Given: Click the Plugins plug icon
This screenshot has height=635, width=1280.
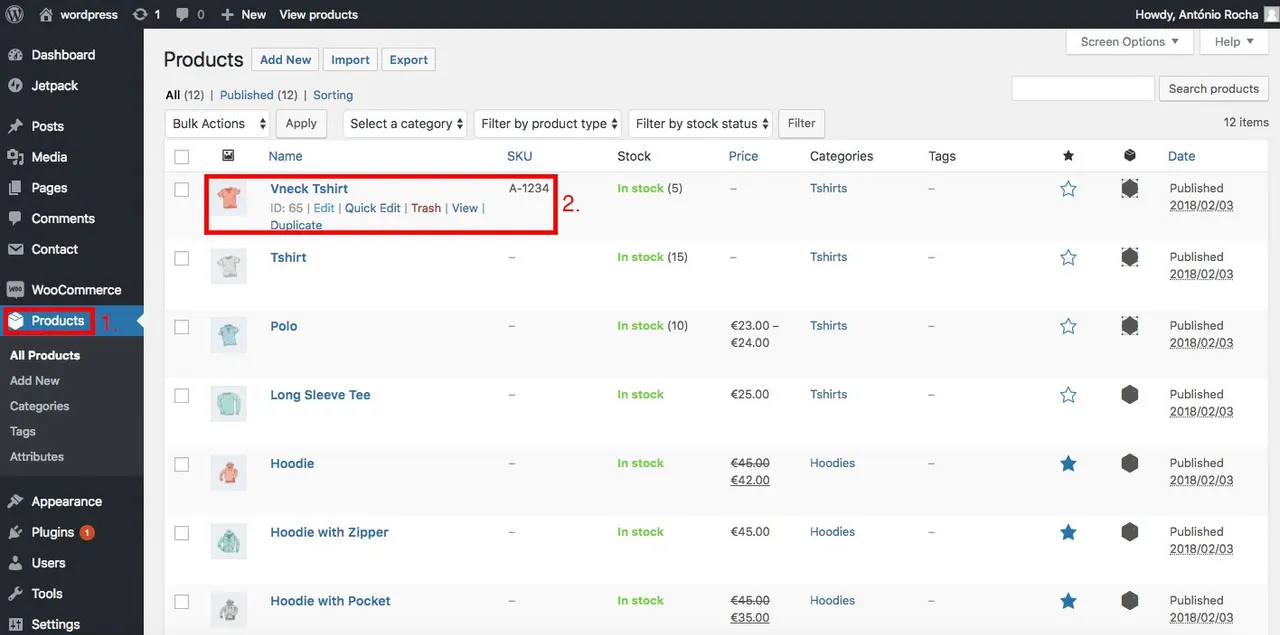Looking at the screenshot, I should (15, 532).
